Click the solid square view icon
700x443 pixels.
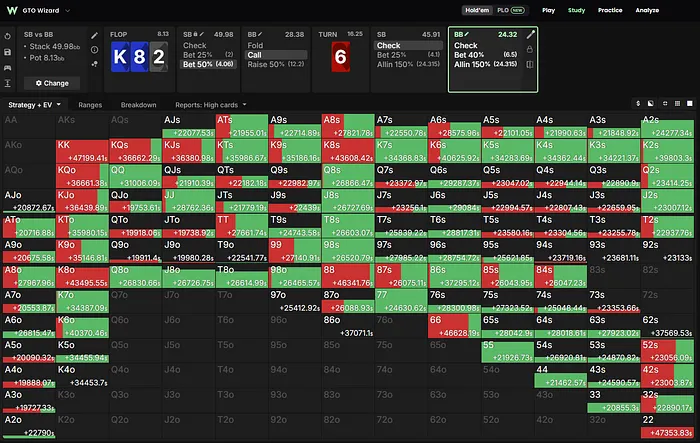[690, 104]
